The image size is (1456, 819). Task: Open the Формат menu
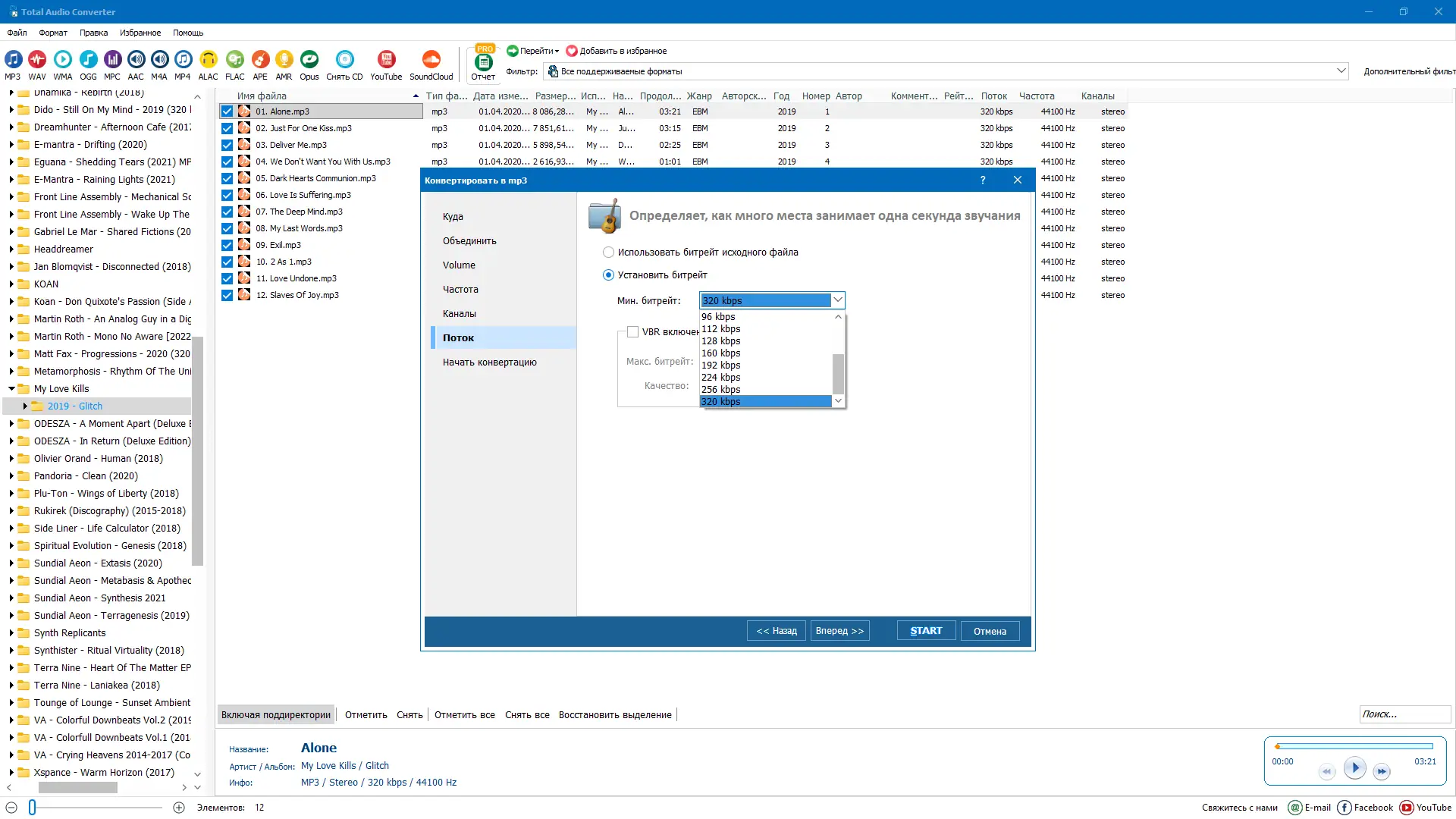[53, 33]
